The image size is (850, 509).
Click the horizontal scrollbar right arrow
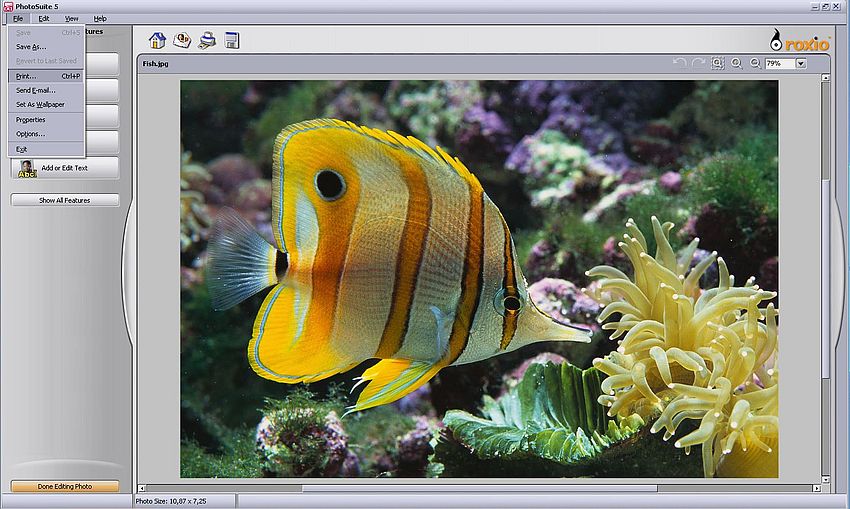[x=816, y=488]
